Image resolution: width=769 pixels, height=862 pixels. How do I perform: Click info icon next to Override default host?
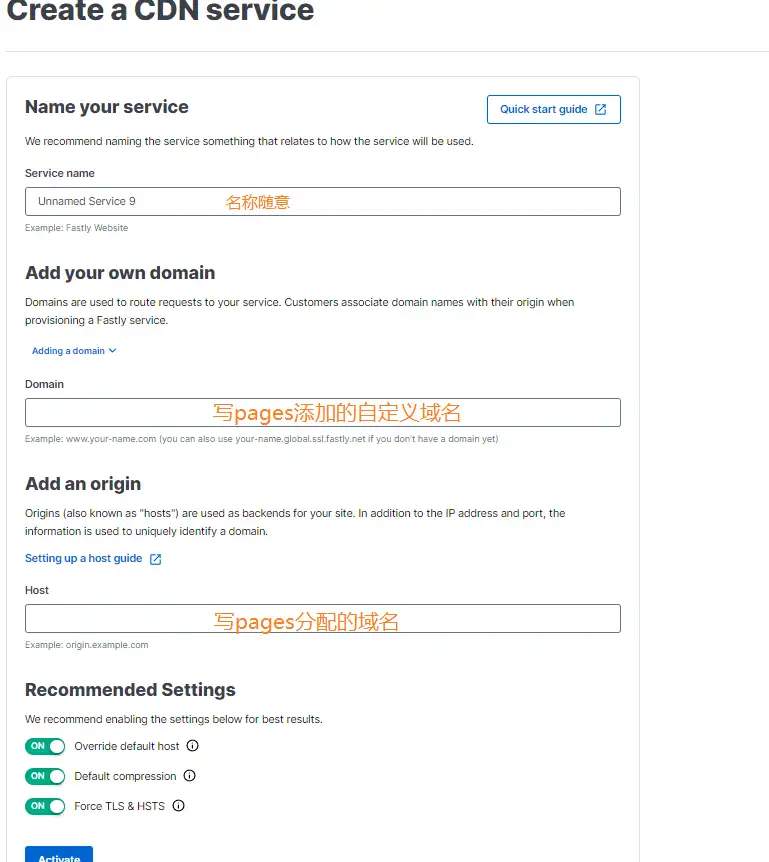[192, 746]
